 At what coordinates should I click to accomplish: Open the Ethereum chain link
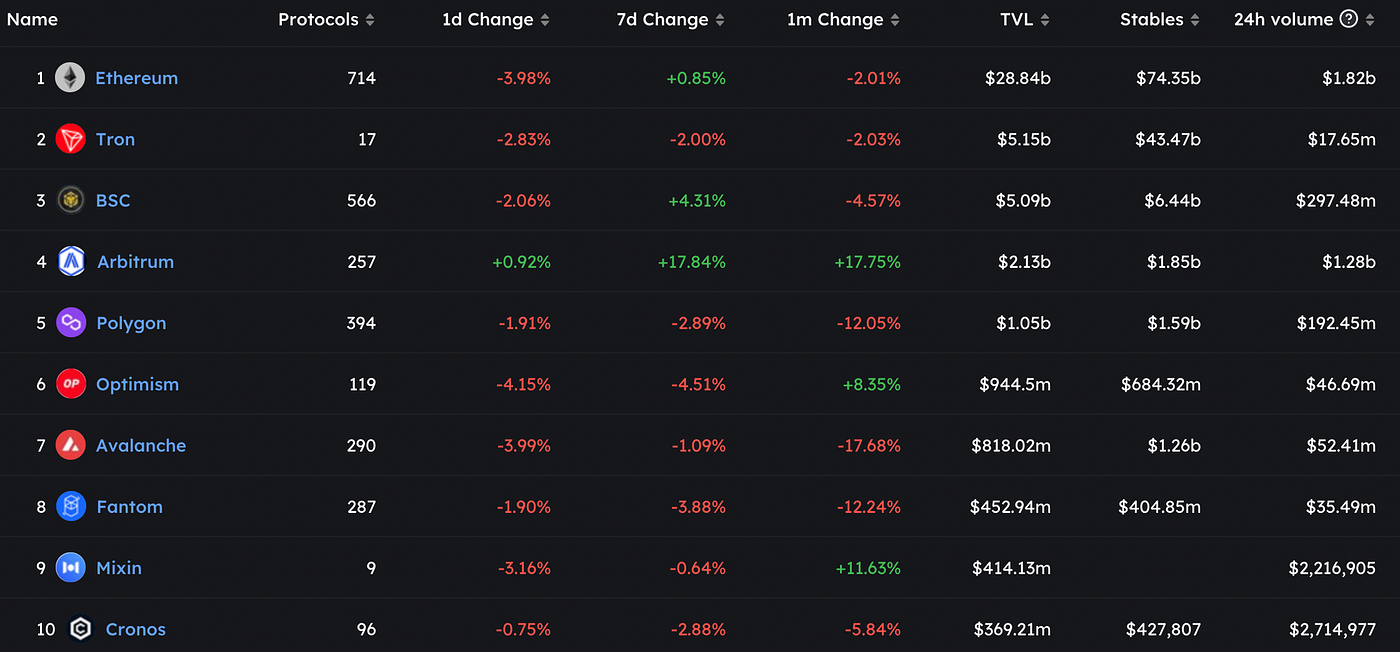136,78
